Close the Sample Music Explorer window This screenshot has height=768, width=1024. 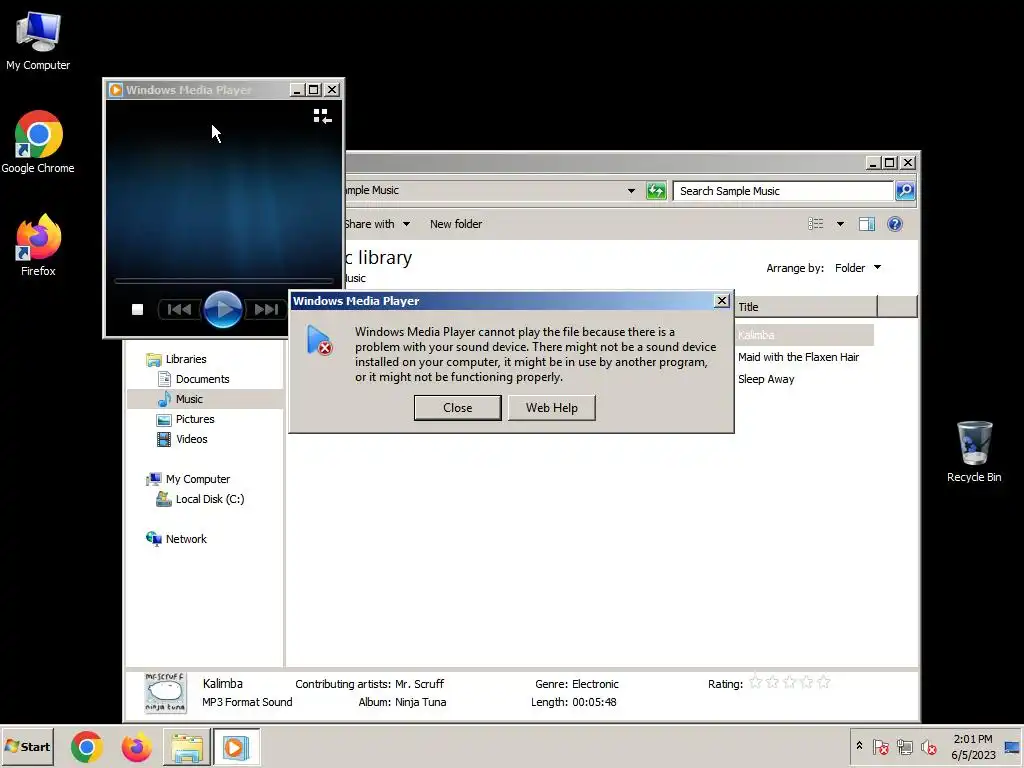coord(908,163)
